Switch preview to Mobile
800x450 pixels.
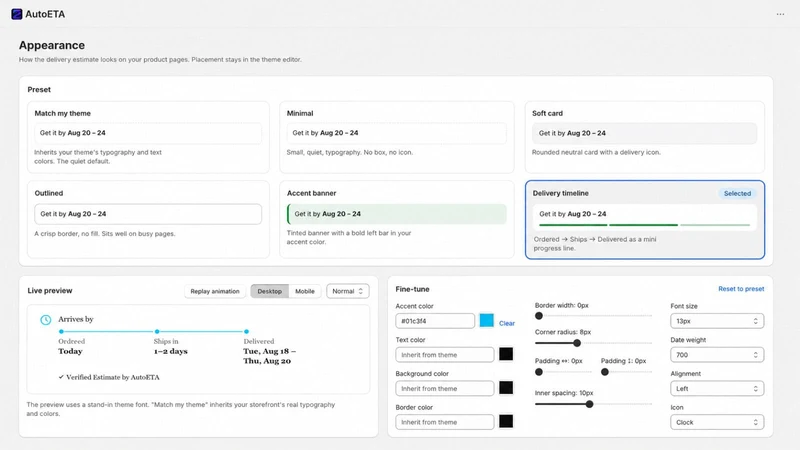pos(305,291)
